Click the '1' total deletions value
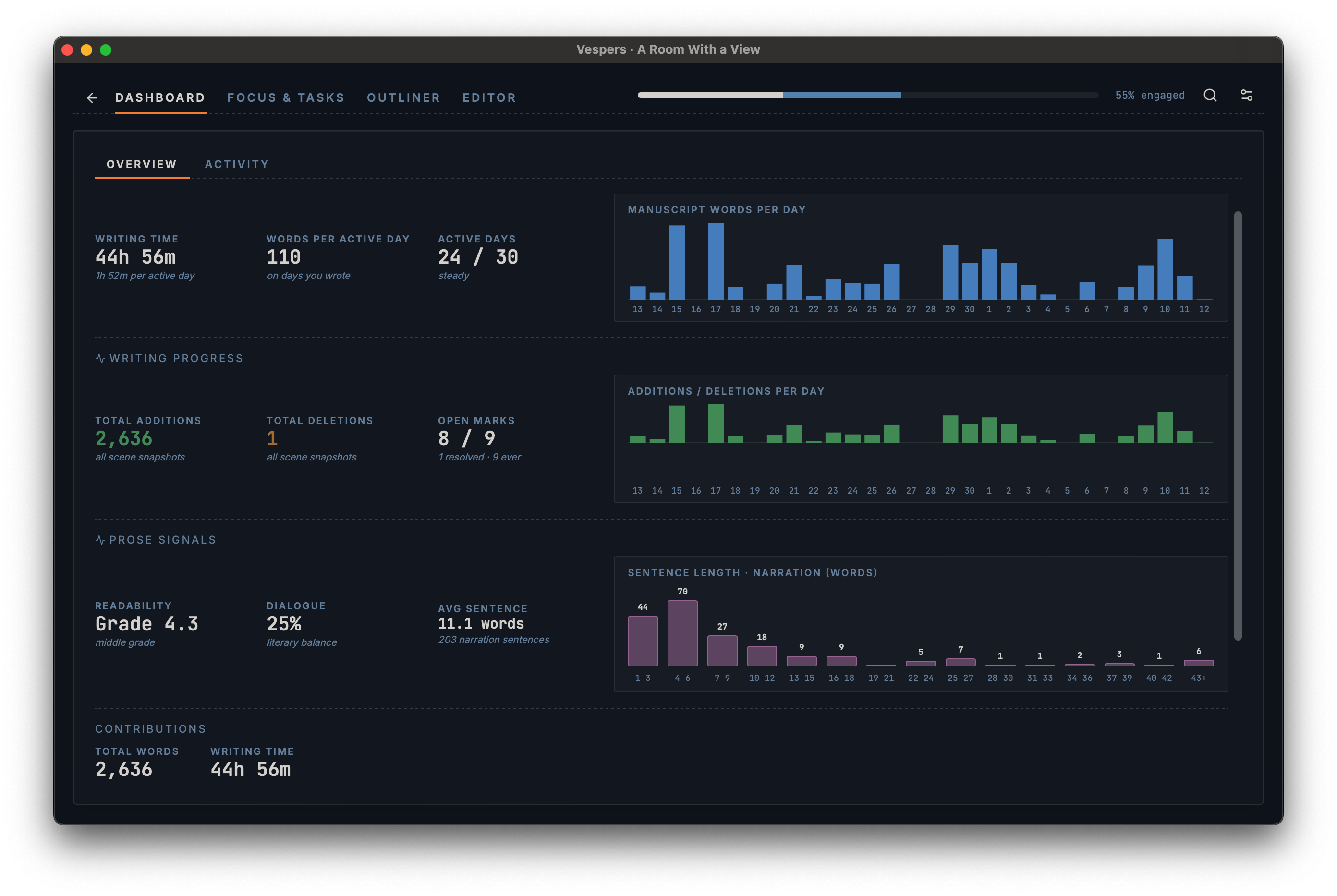Image resolution: width=1337 pixels, height=896 pixels. (272, 438)
